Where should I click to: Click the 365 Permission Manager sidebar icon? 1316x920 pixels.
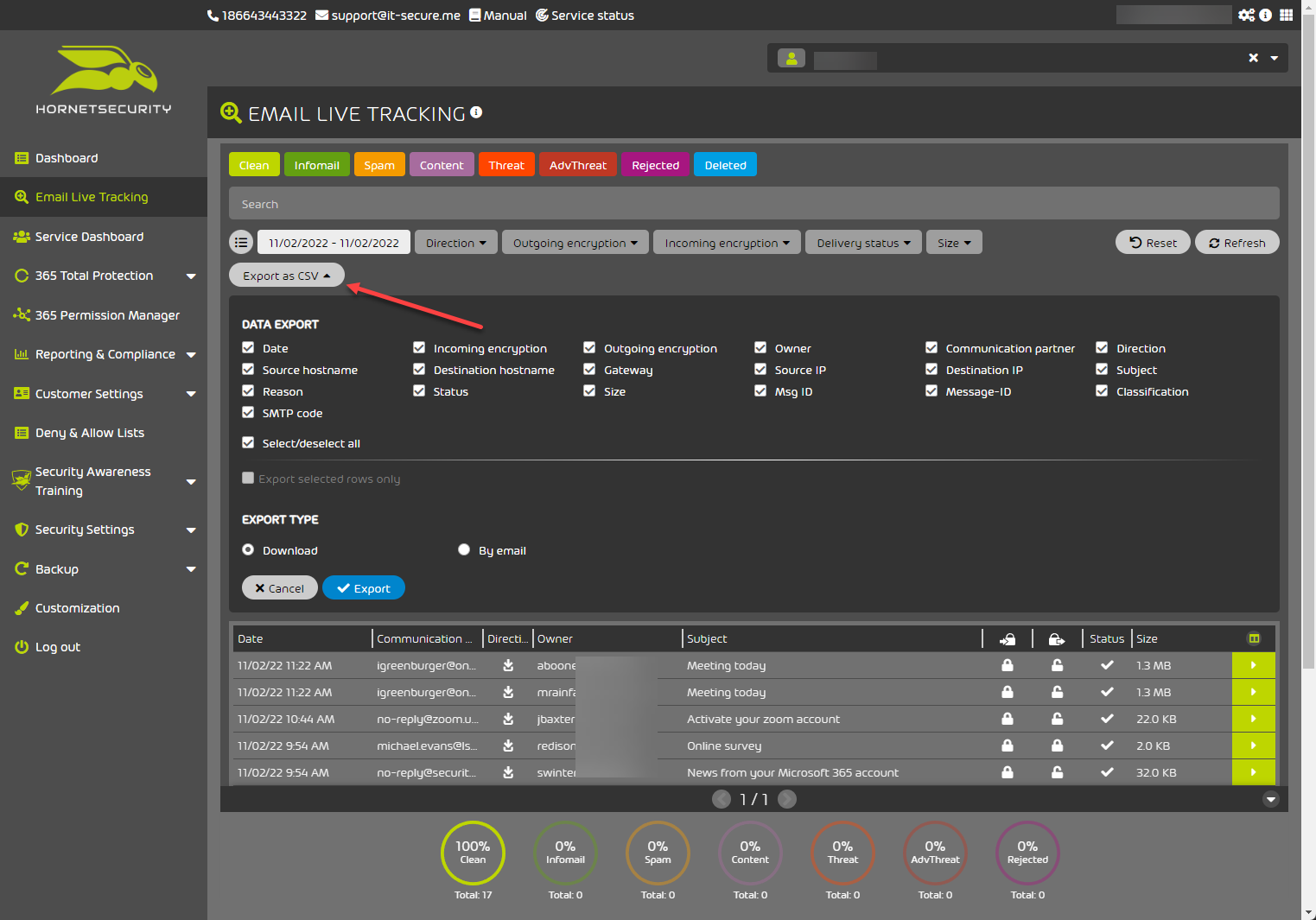(x=22, y=315)
